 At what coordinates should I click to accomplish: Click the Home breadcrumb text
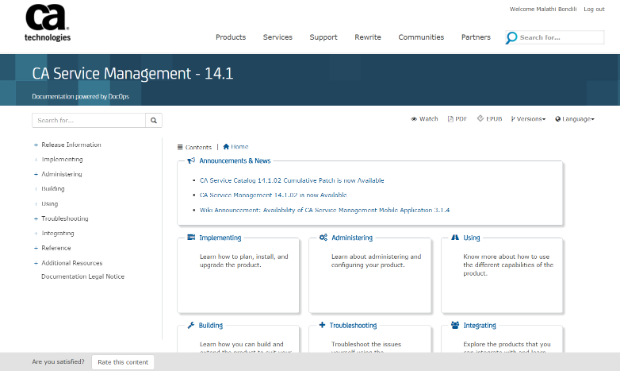239,147
